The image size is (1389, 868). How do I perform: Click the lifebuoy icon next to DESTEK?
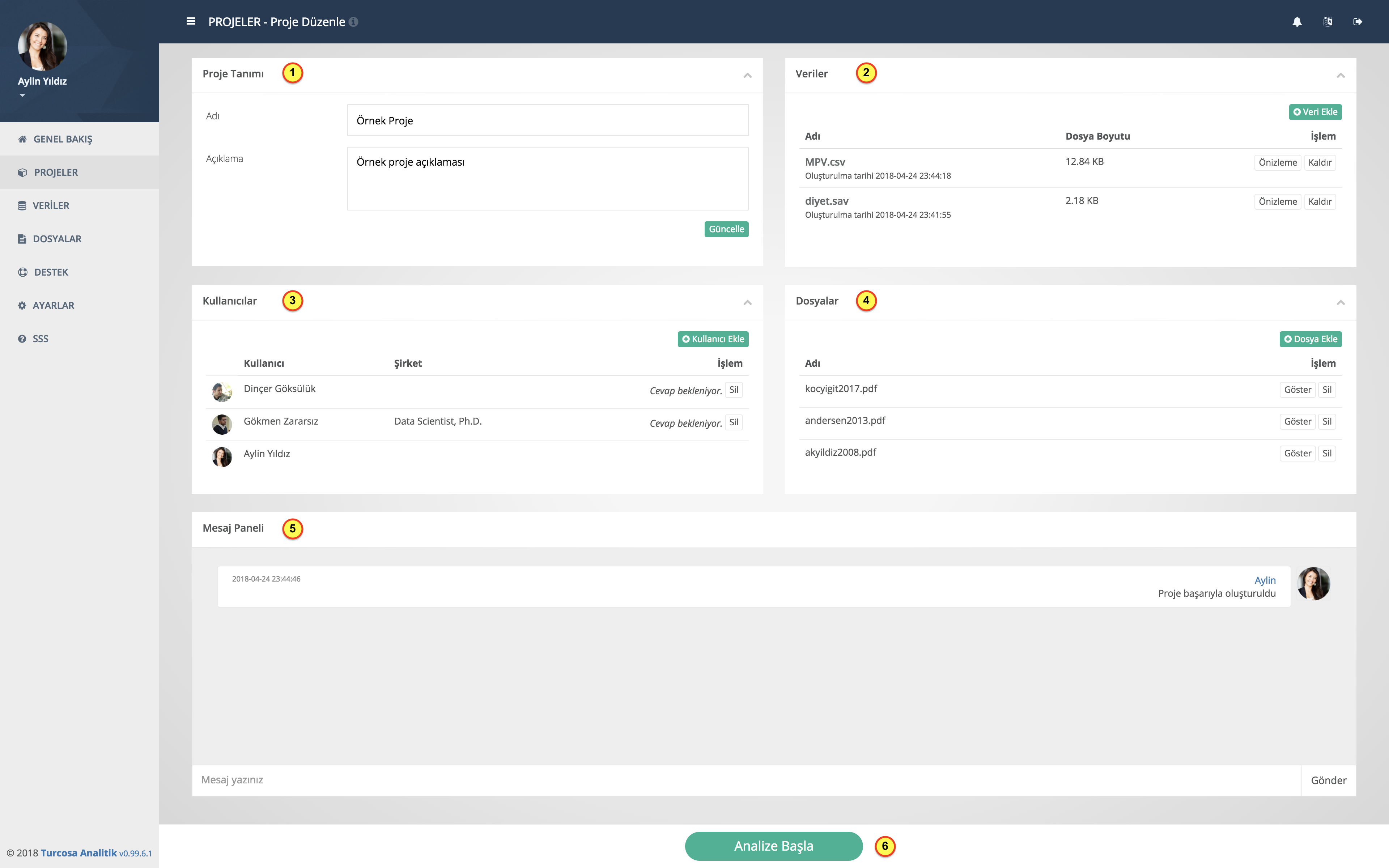(22, 272)
